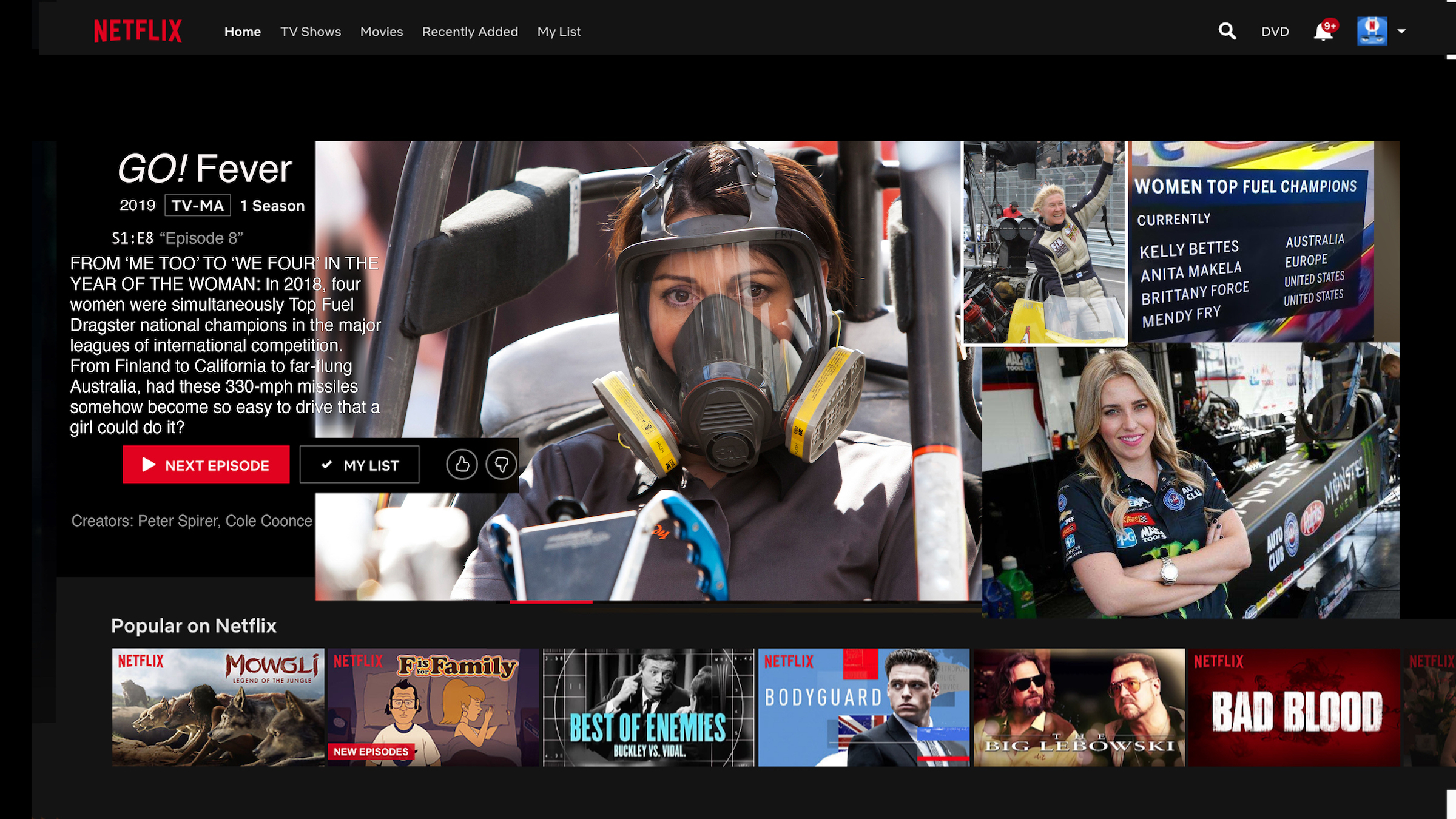Viewport: 1456px width, 819px height.
Task: Play the Next Episode button
Action: click(206, 465)
